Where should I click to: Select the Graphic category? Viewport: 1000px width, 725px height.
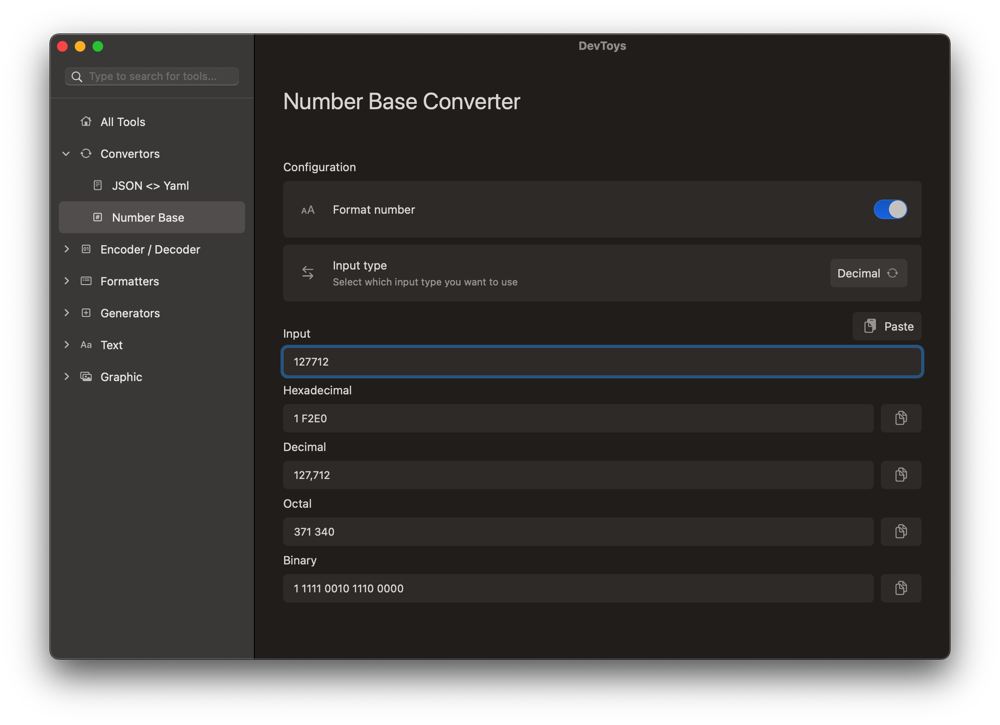[x=122, y=377]
